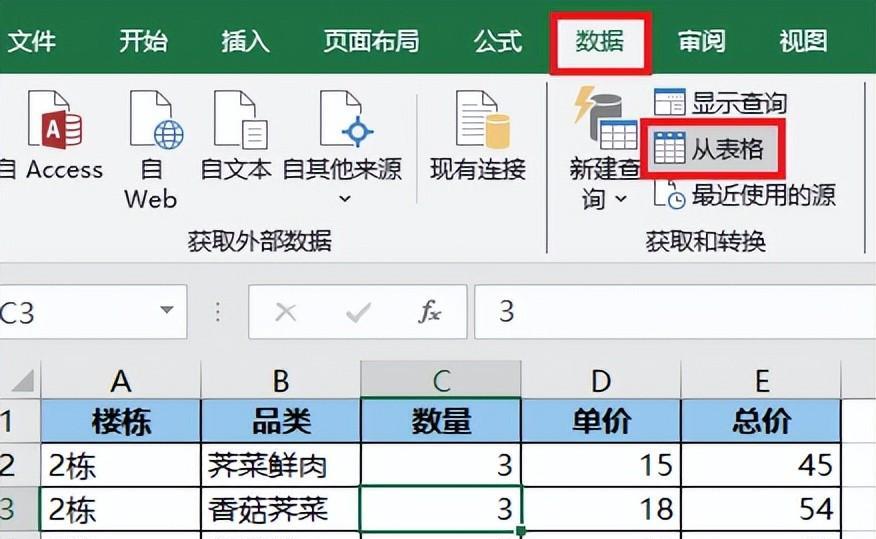Expand the 新建查询 dropdown chevron
The height and width of the screenshot is (539, 876).
click(x=621, y=198)
